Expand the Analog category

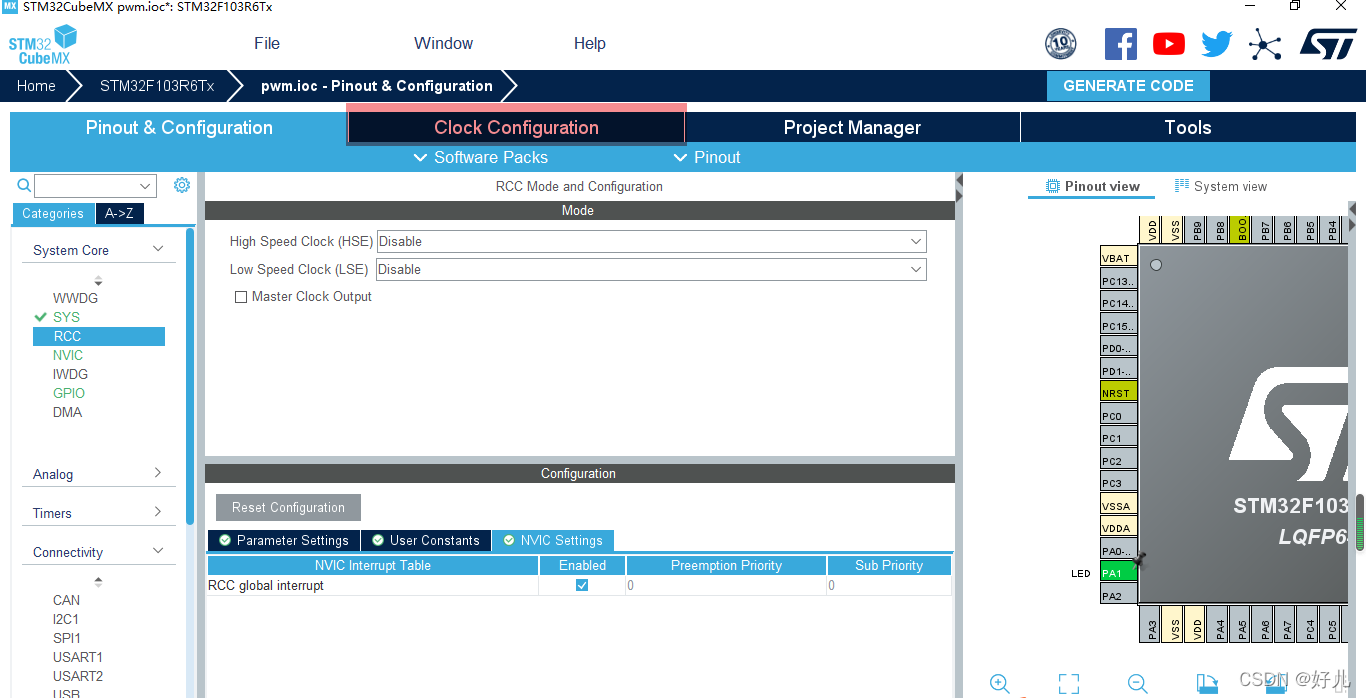pyautogui.click(x=158, y=473)
